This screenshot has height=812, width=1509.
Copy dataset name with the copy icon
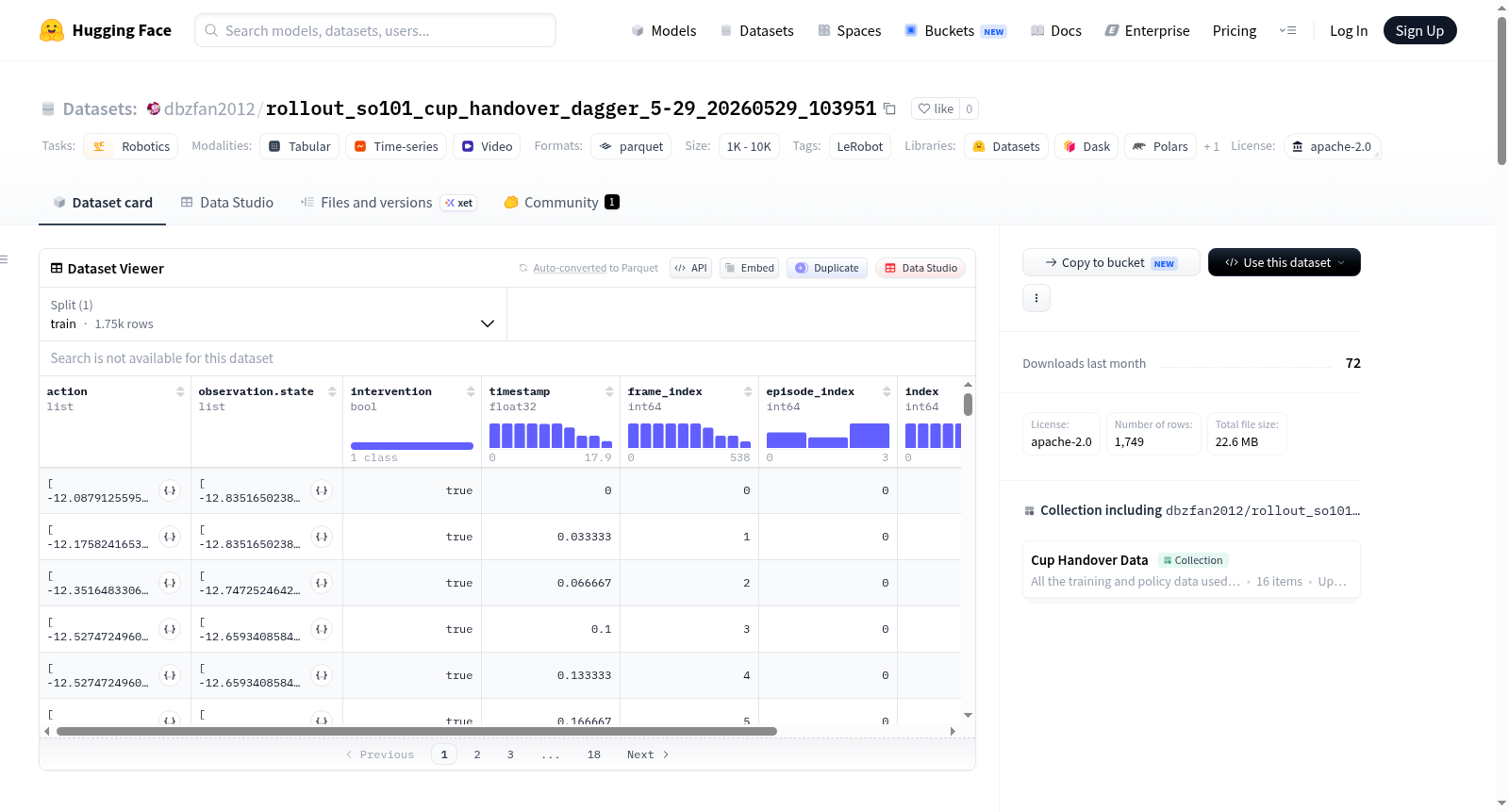[889, 108]
